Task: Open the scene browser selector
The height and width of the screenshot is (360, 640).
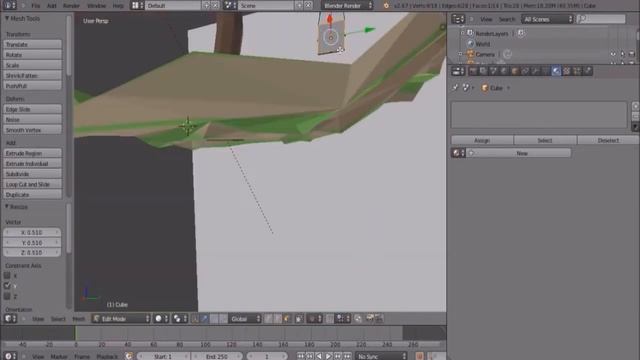Action: 230,6
